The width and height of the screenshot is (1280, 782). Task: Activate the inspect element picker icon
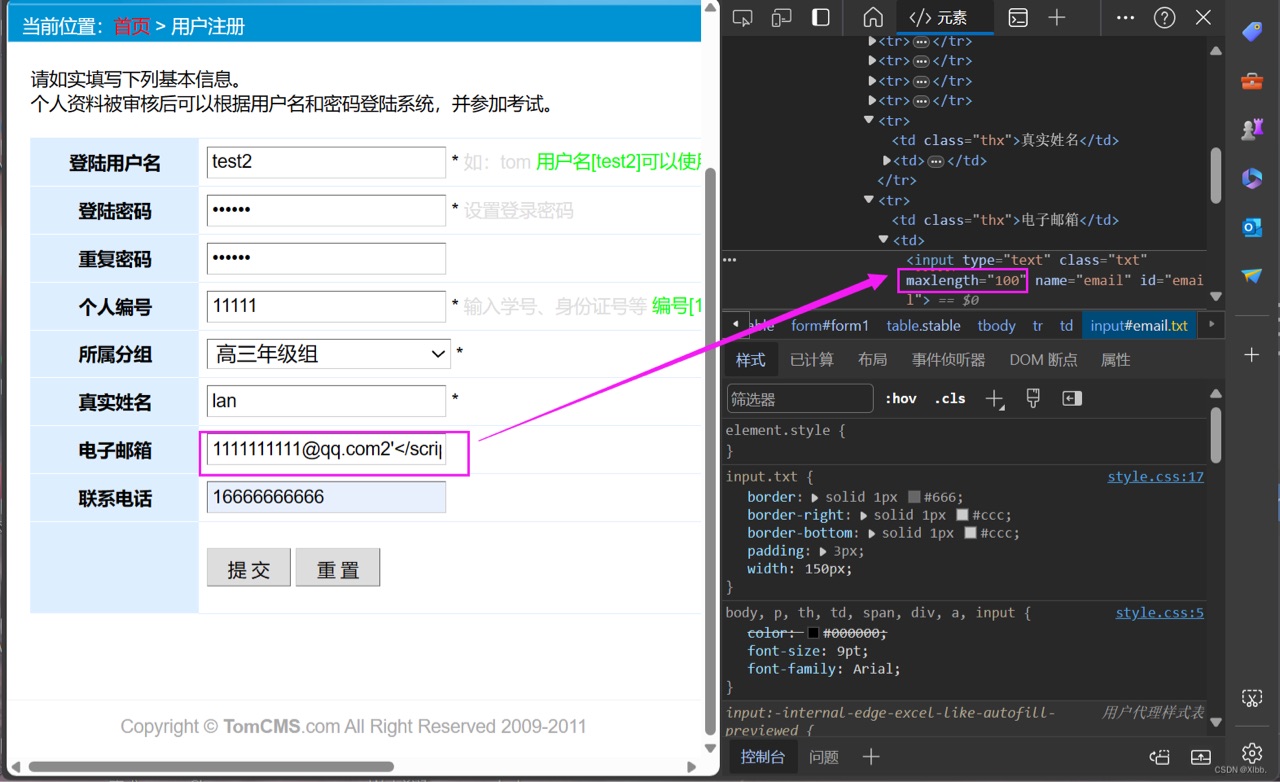click(x=742, y=18)
